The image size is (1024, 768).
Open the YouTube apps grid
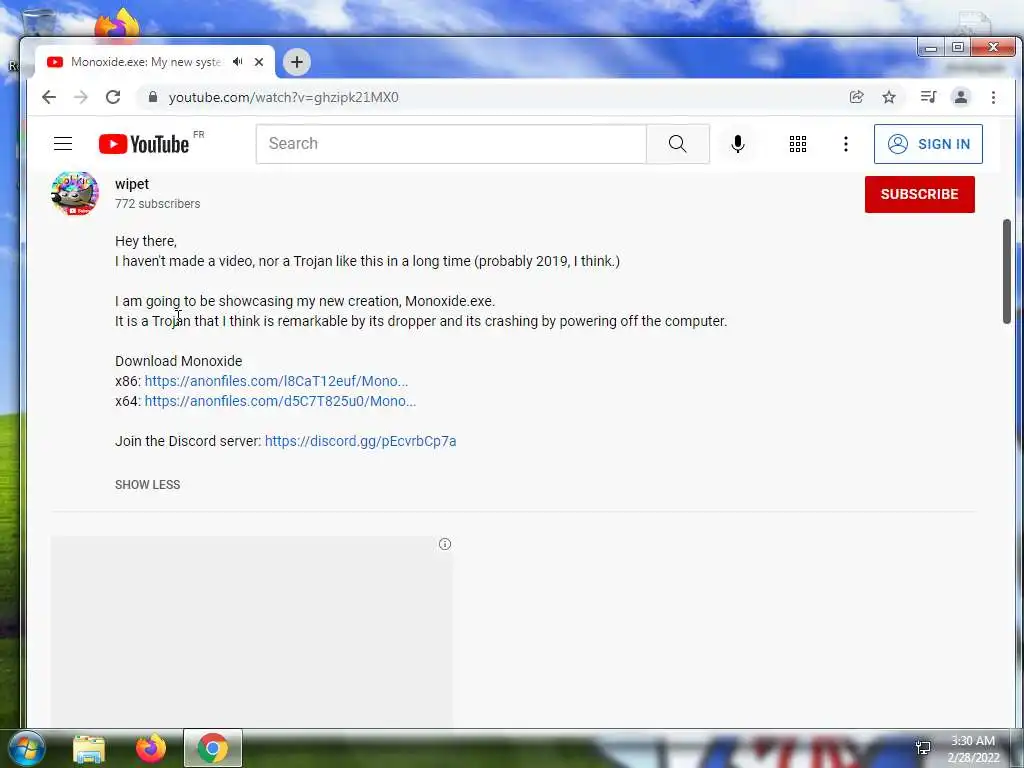point(798,144)
